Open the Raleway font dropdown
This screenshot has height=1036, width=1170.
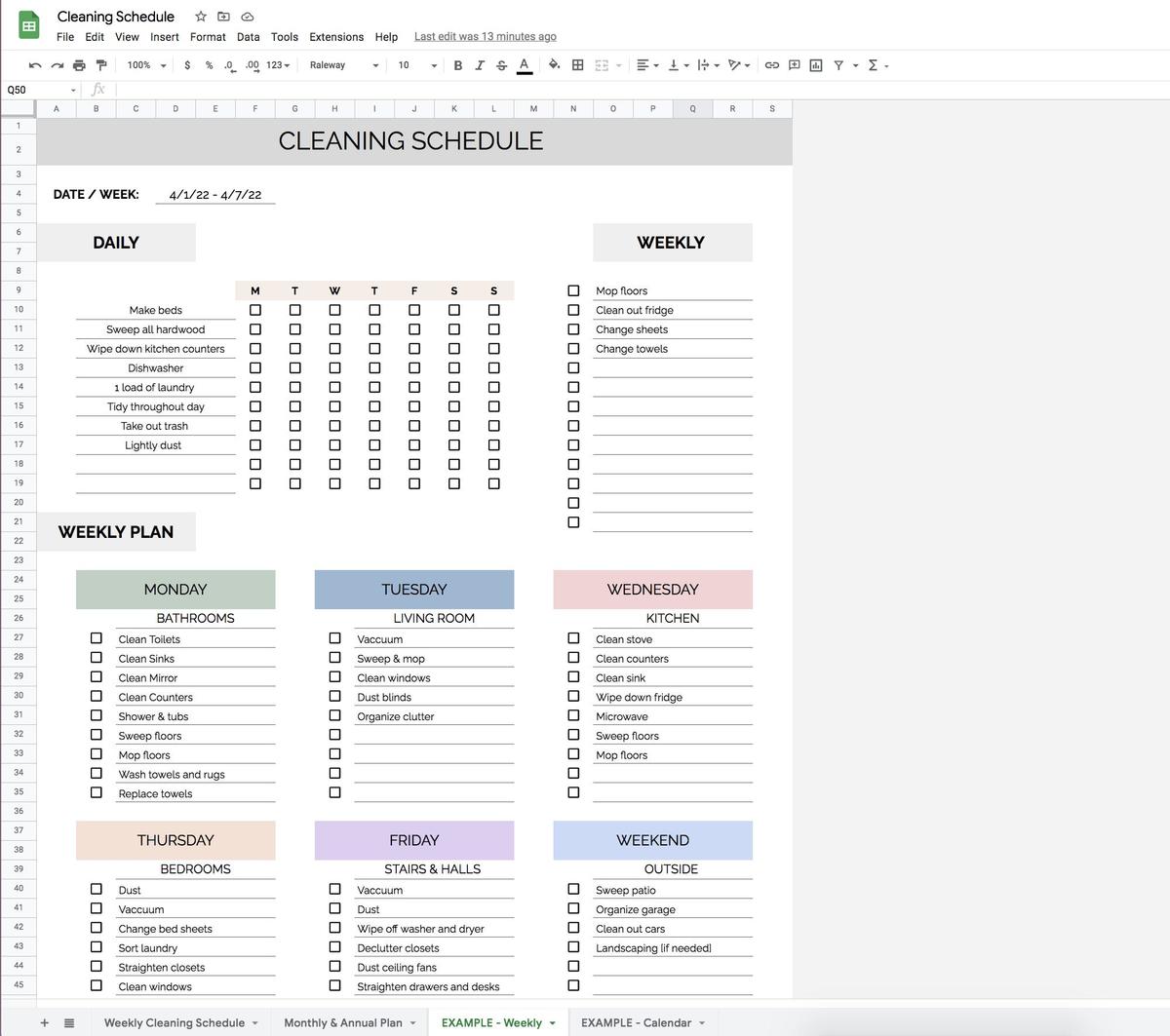(343, 65)
